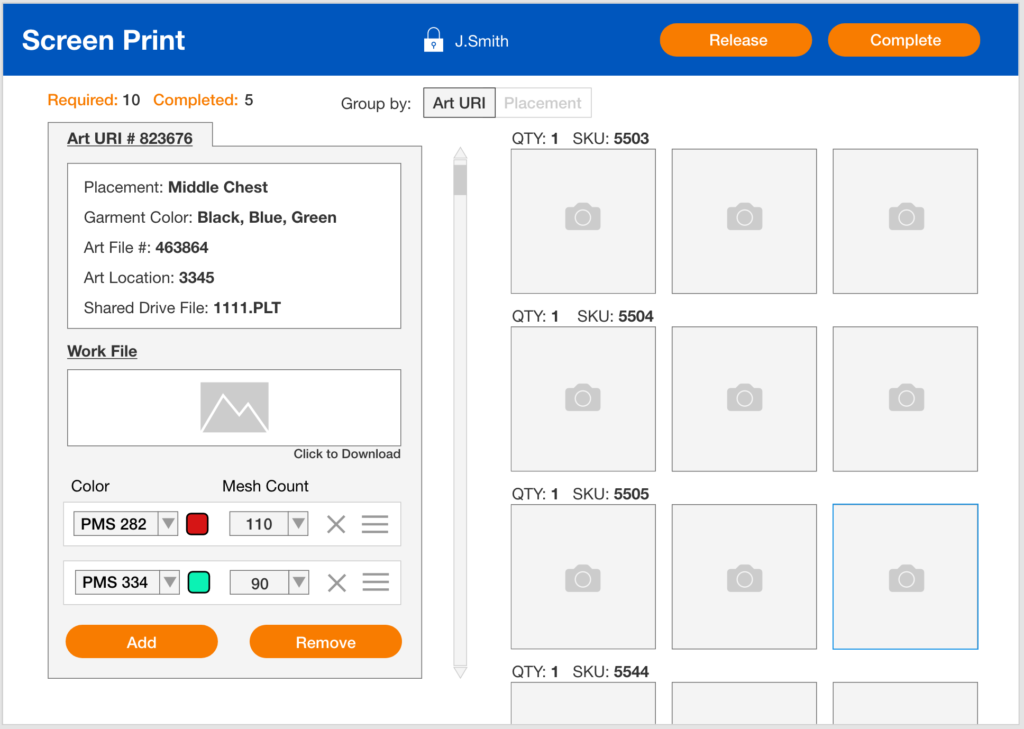The height and width of the screenshot is (729, 1024).
Task: Click the highlighted third photo of SKU 5505
Action: click(x=905, y=577)
